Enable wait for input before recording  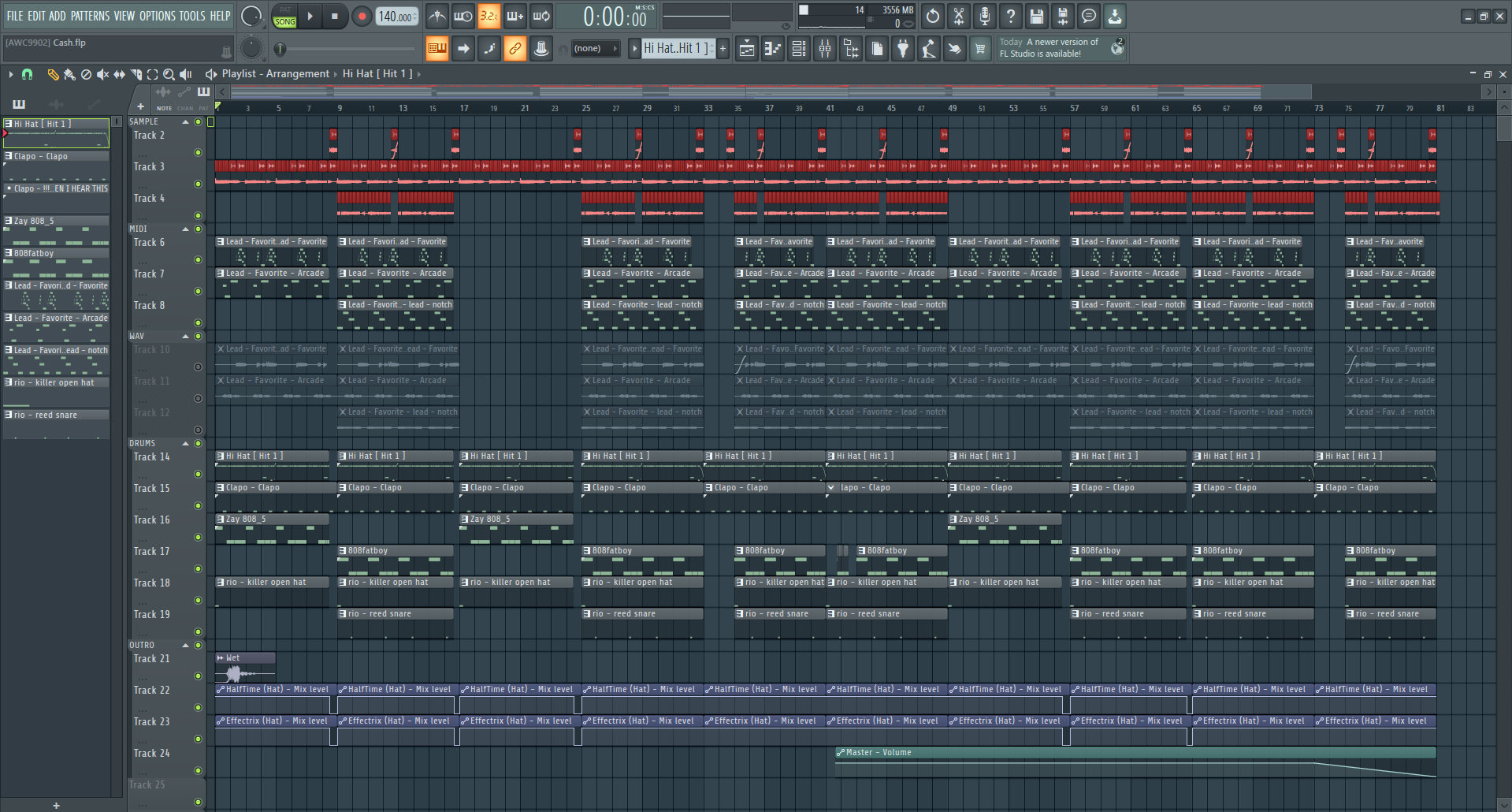(463, 16)
